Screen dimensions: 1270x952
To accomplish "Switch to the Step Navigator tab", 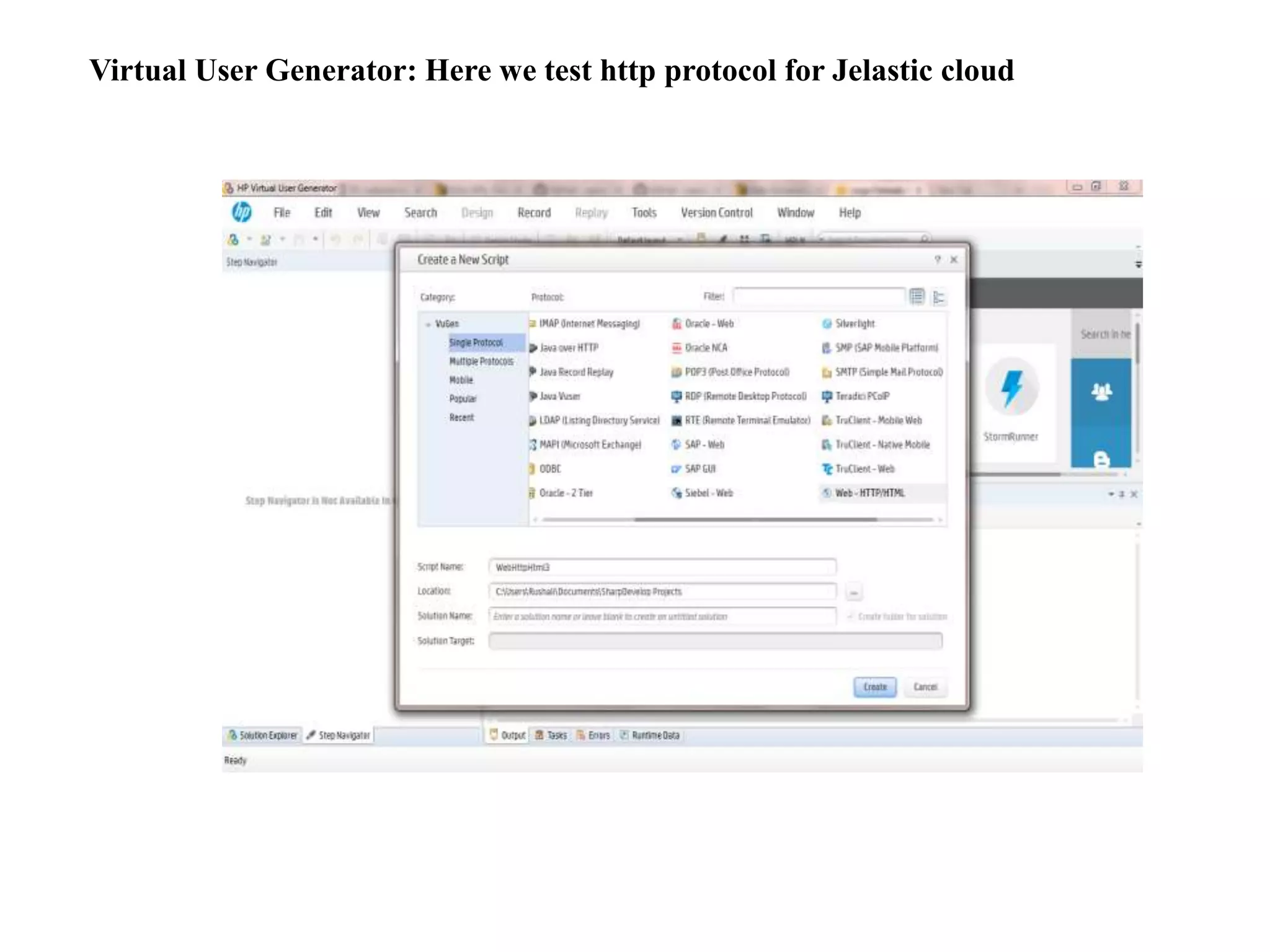I will 339,736.
